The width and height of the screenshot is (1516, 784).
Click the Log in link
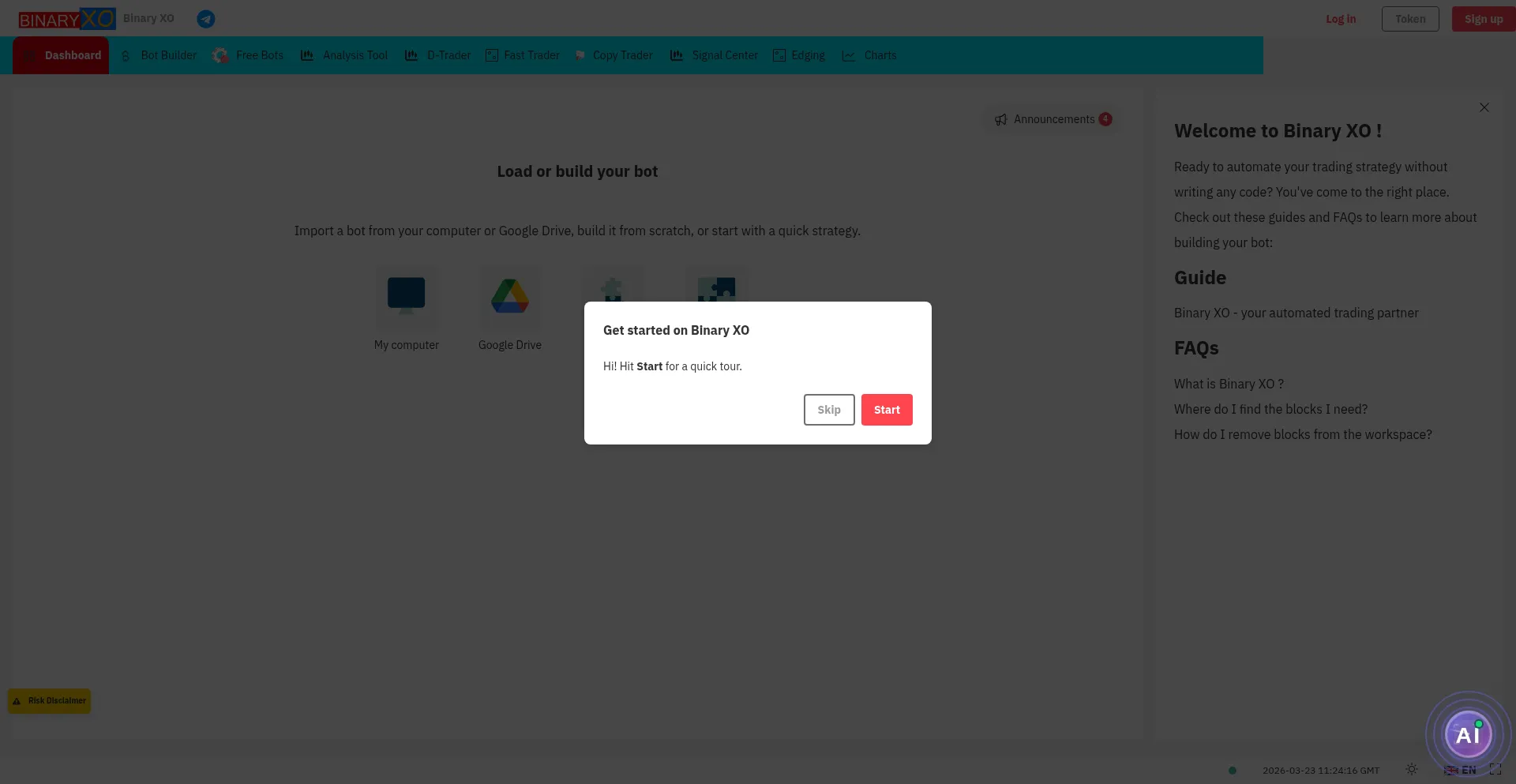pos(1341,19)
